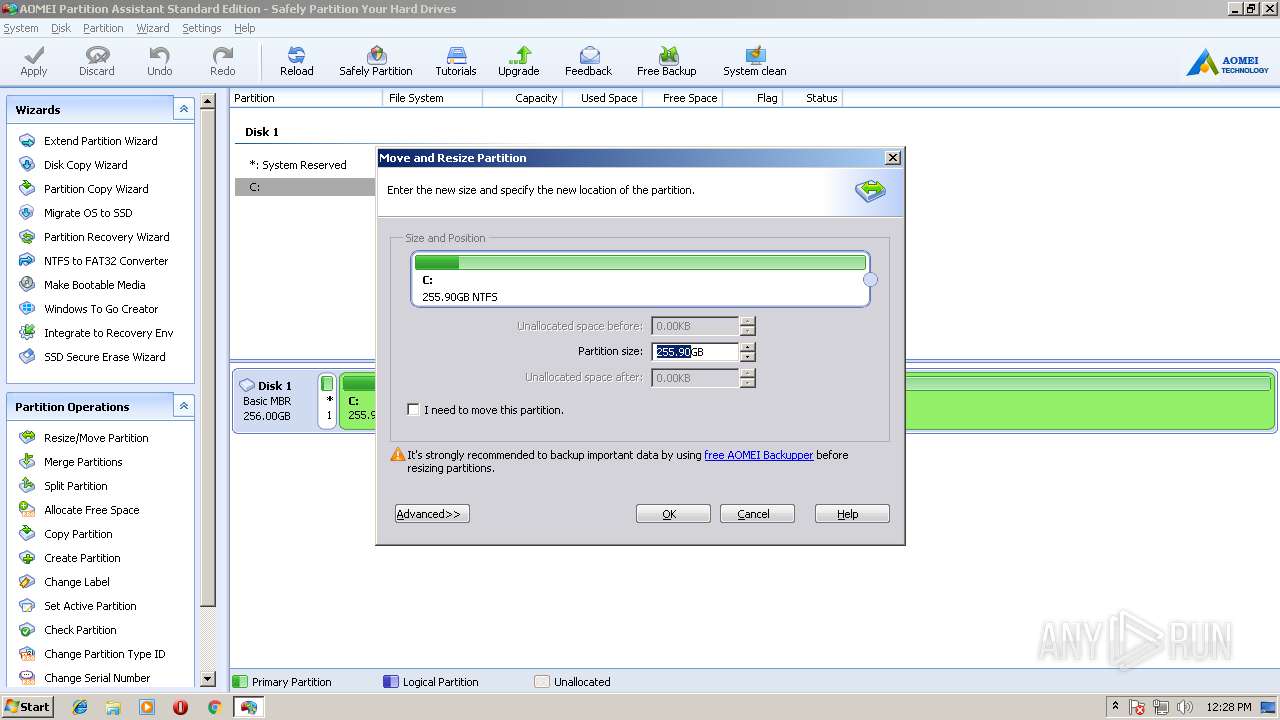Click the File System column header

tap(432, 98)
